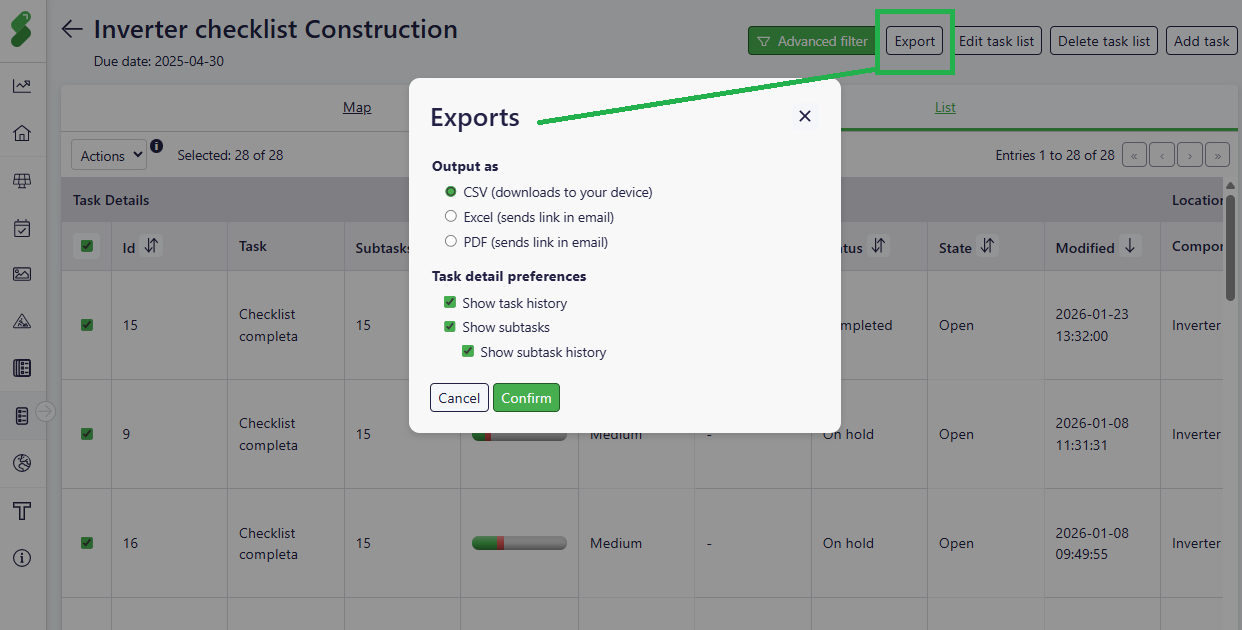Switch to the Map tab
Viewport: 1242px width, 630px height.
[x=357, y=107]
